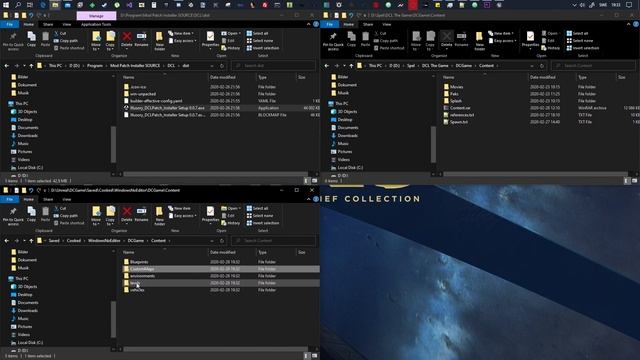This screenshot has height=360, width=640.
Task: Click Search box in the dist window
Action: click(273, 66)
